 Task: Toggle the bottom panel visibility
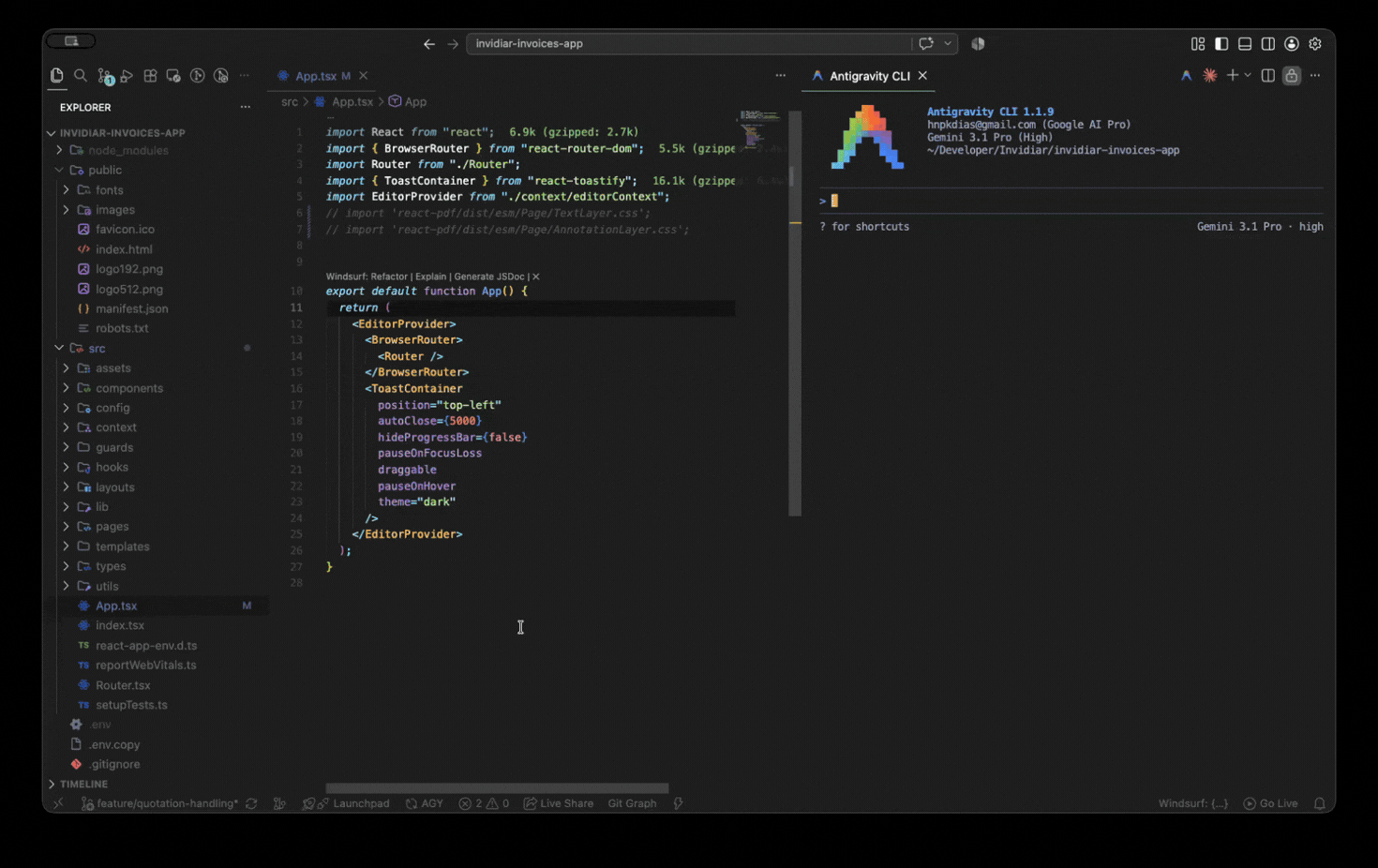click(x=1245, y=44)
